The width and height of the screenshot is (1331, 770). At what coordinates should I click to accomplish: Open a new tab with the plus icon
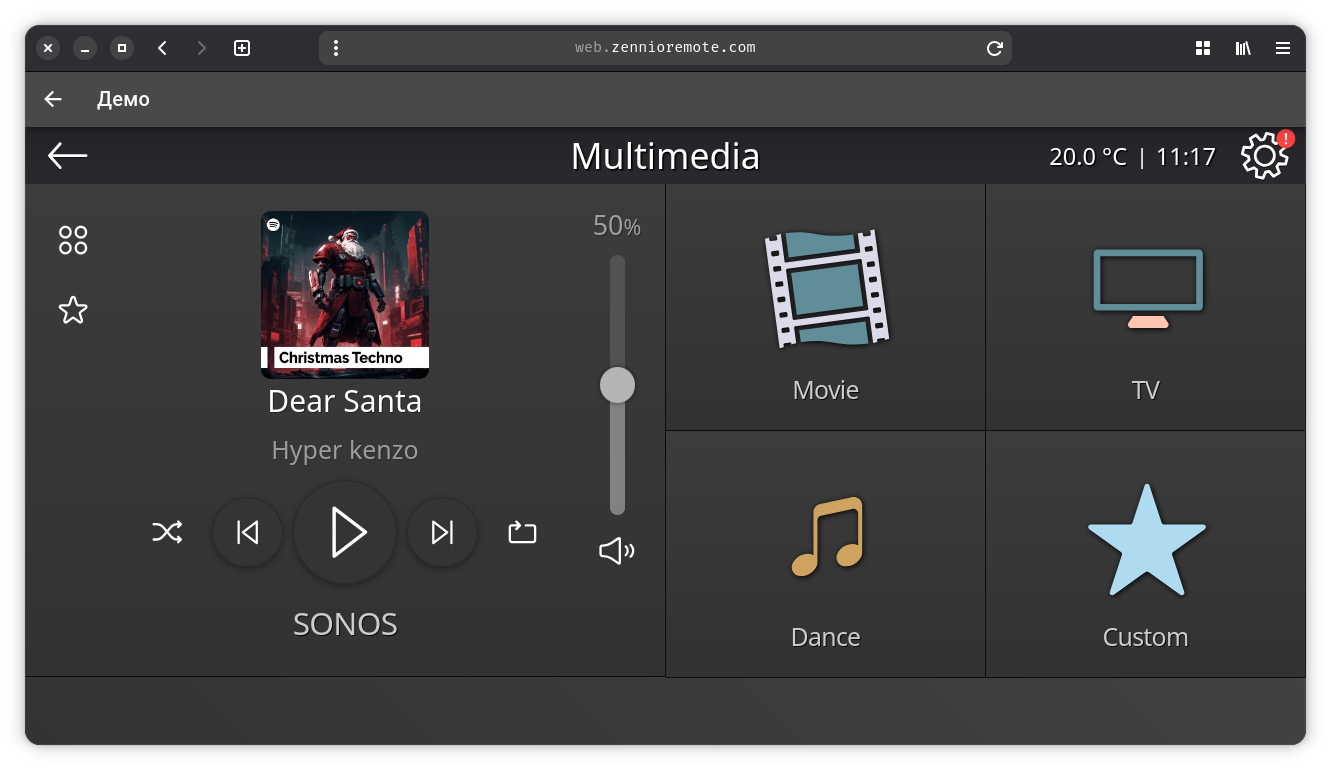click(242, 48)
